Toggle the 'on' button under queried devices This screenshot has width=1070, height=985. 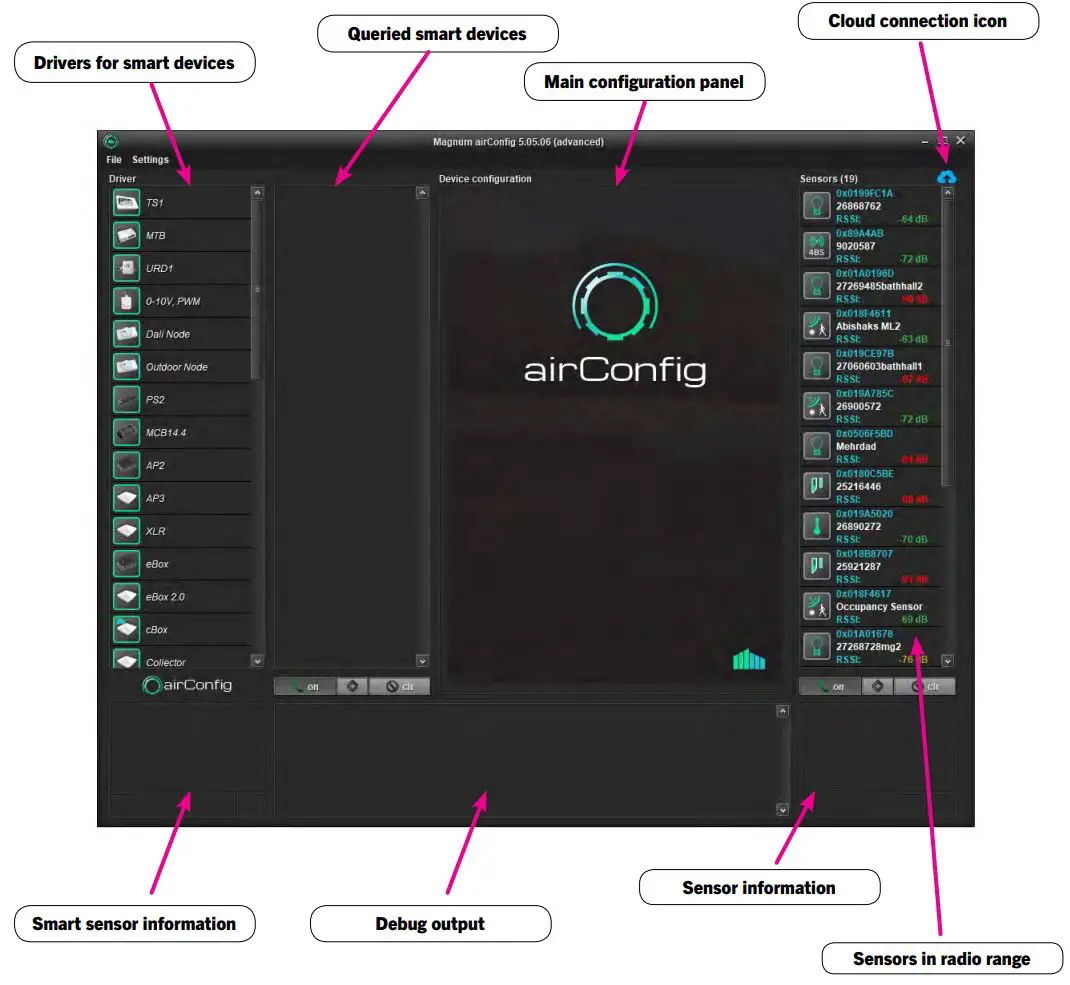click(x=305, y=686)
